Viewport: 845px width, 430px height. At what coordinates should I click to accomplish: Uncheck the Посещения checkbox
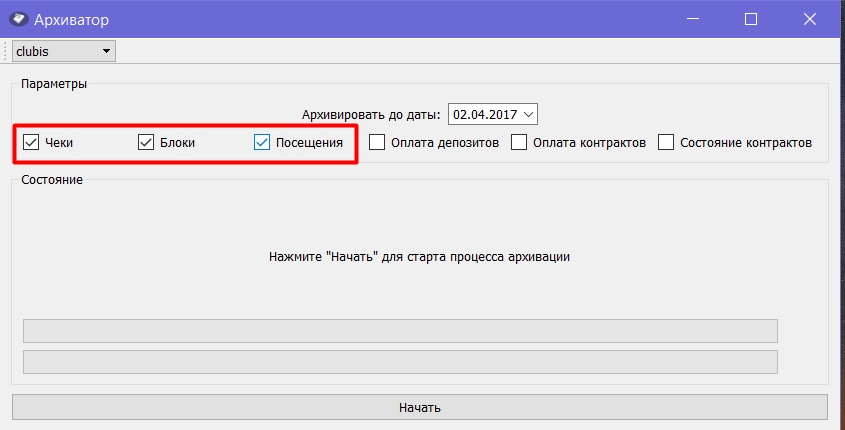coord(262,142)
